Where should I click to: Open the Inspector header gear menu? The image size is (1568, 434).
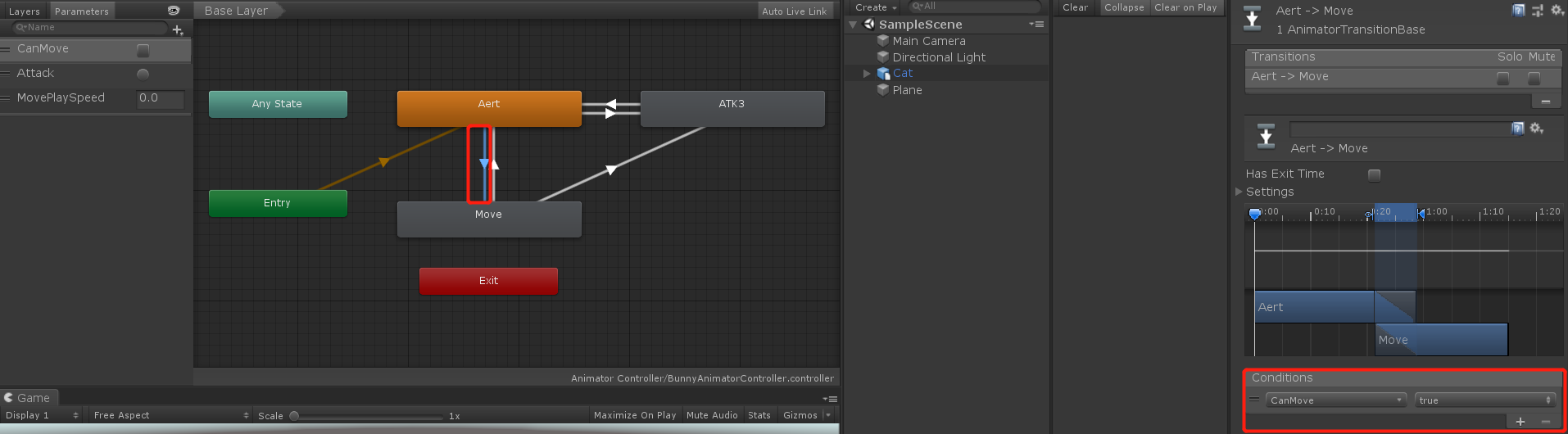tap(1557, 11)
